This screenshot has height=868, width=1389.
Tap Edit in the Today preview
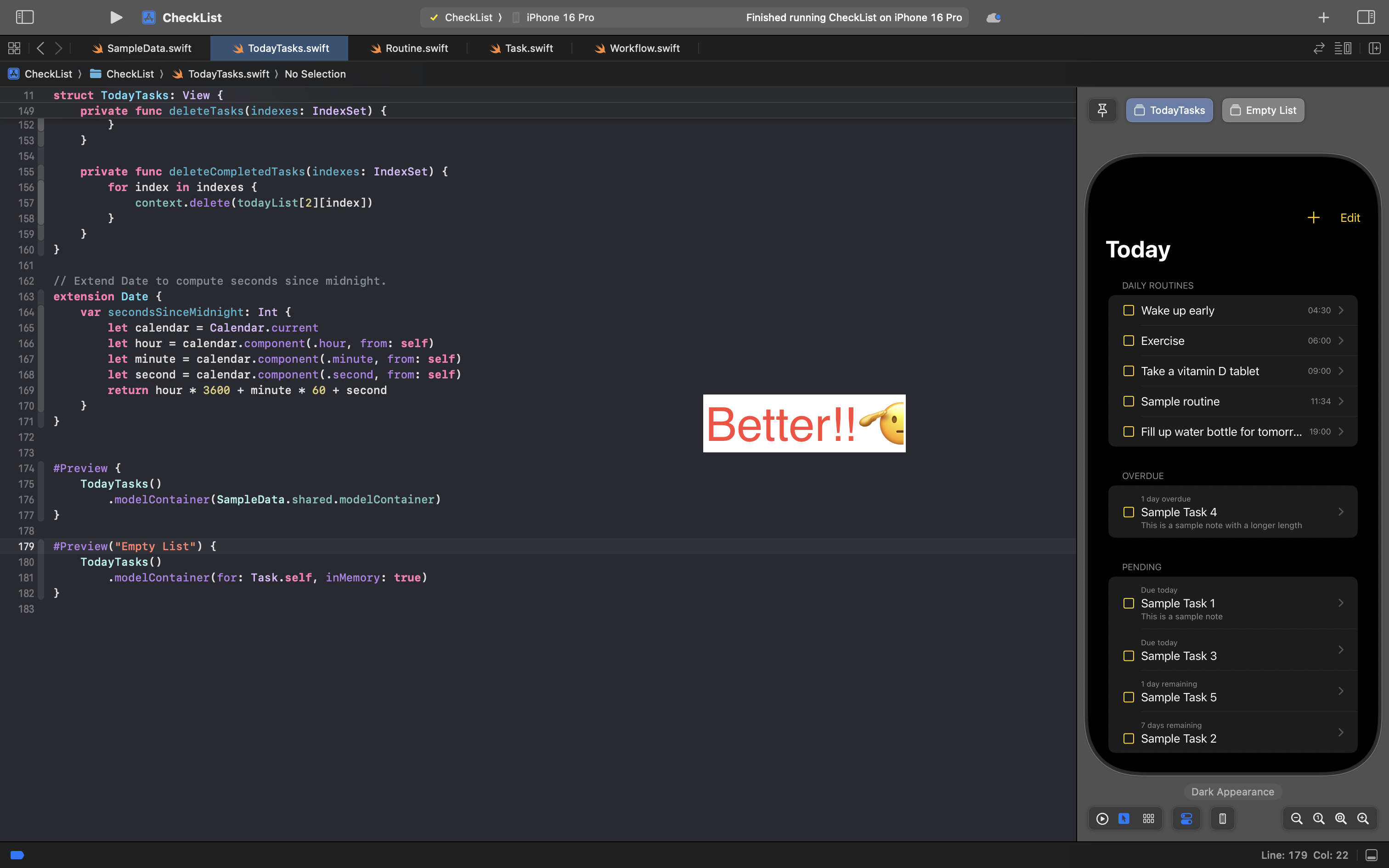pyautogui.click(x=1349, y=218)
